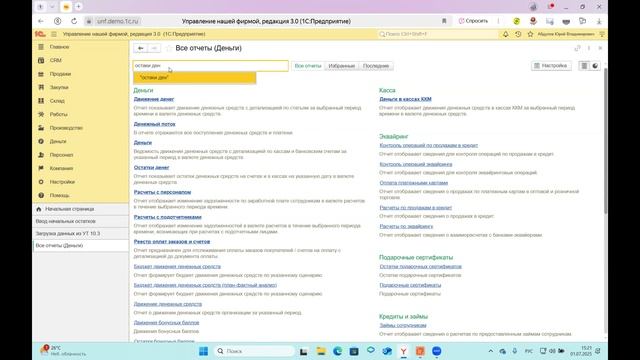Click the 1C logo icon

(x=40, y=34)
